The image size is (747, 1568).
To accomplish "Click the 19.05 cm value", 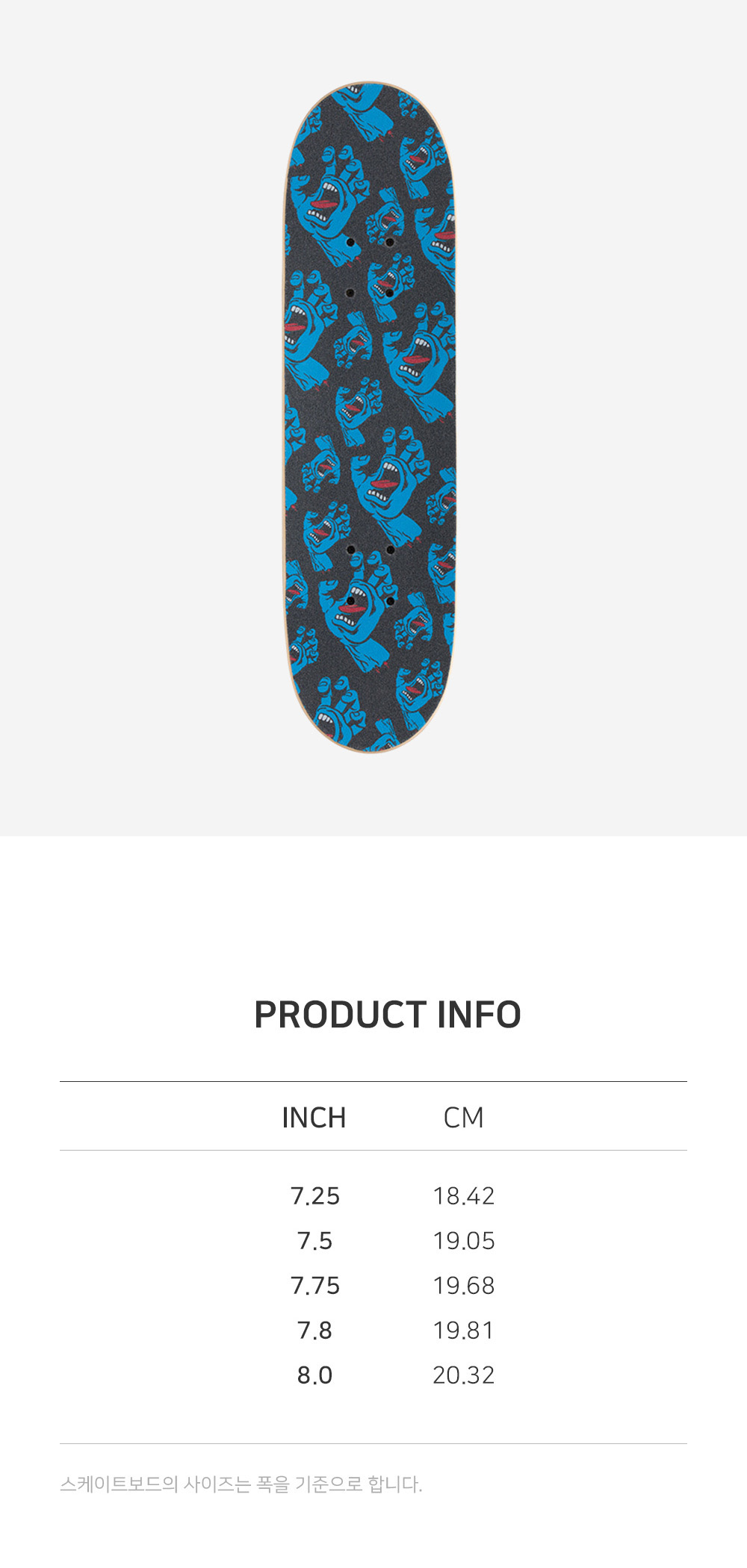I will pos(463,1241).
